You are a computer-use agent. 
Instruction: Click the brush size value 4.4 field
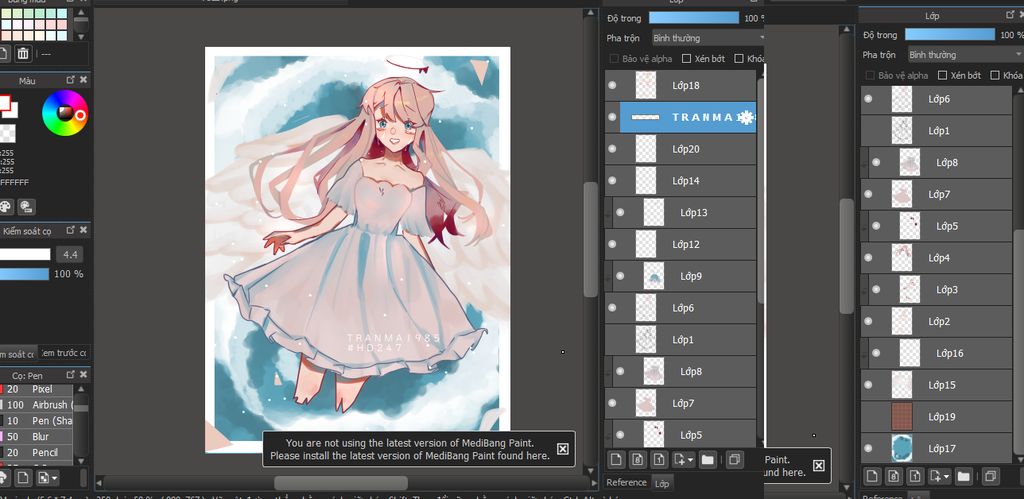coord(70,254)
